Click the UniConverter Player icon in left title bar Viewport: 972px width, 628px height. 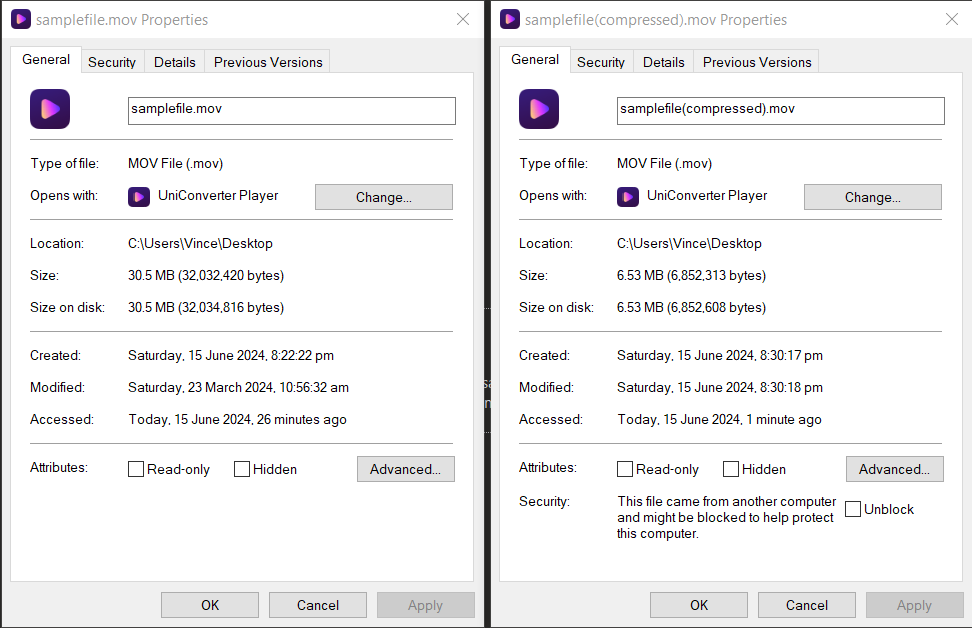coord(21,19)
